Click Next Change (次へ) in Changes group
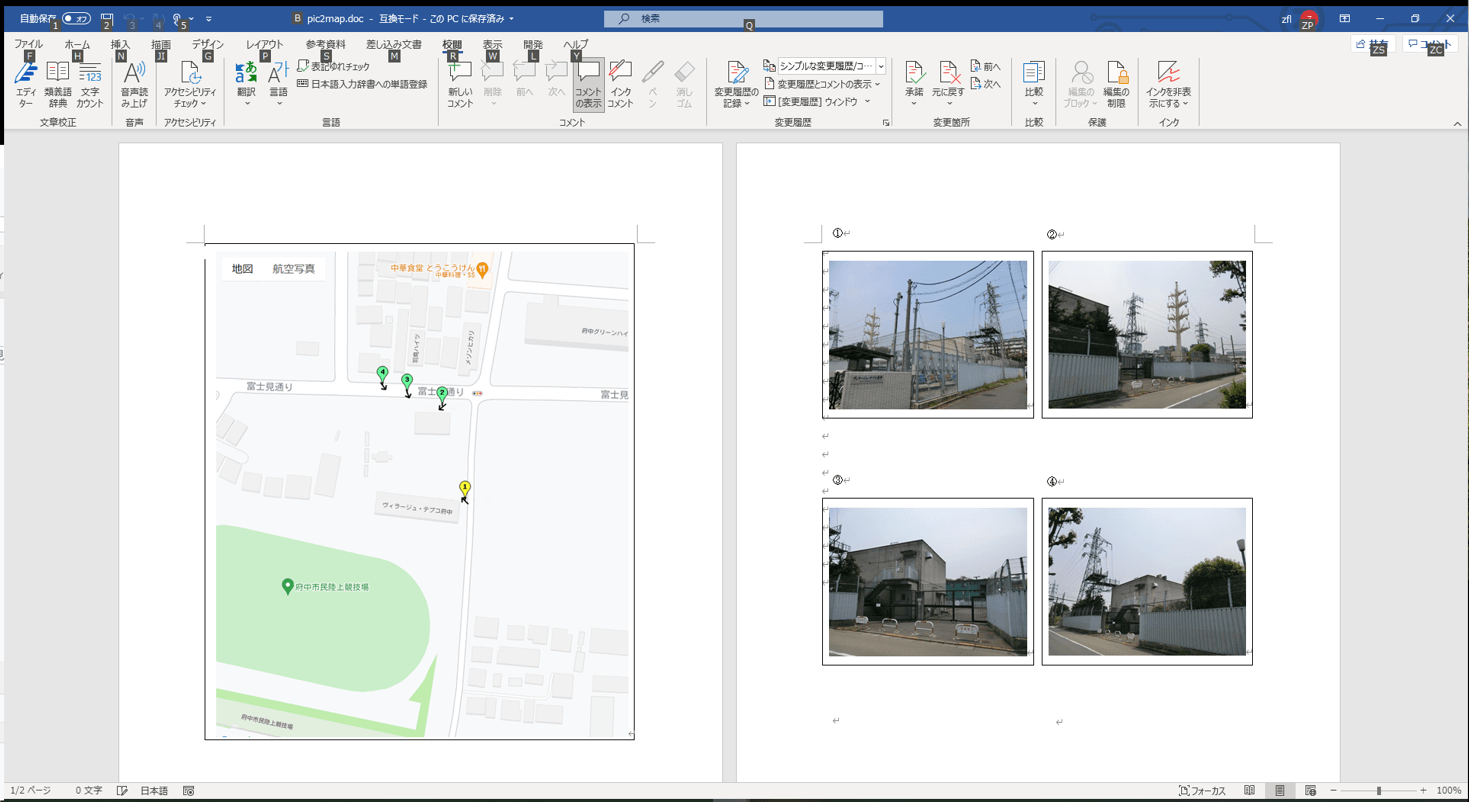1469x802 pixels. [986, 84]
